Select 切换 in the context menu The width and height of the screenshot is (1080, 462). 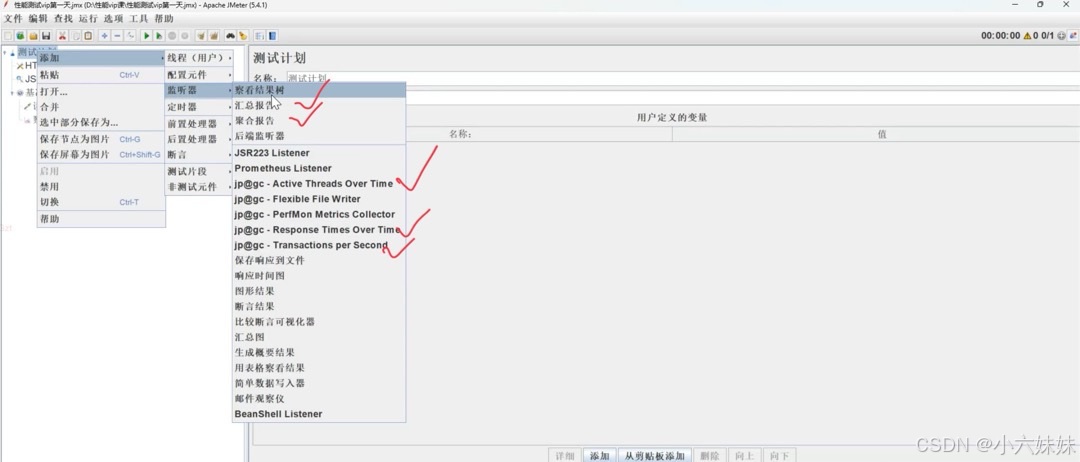(x=101, y=202)
